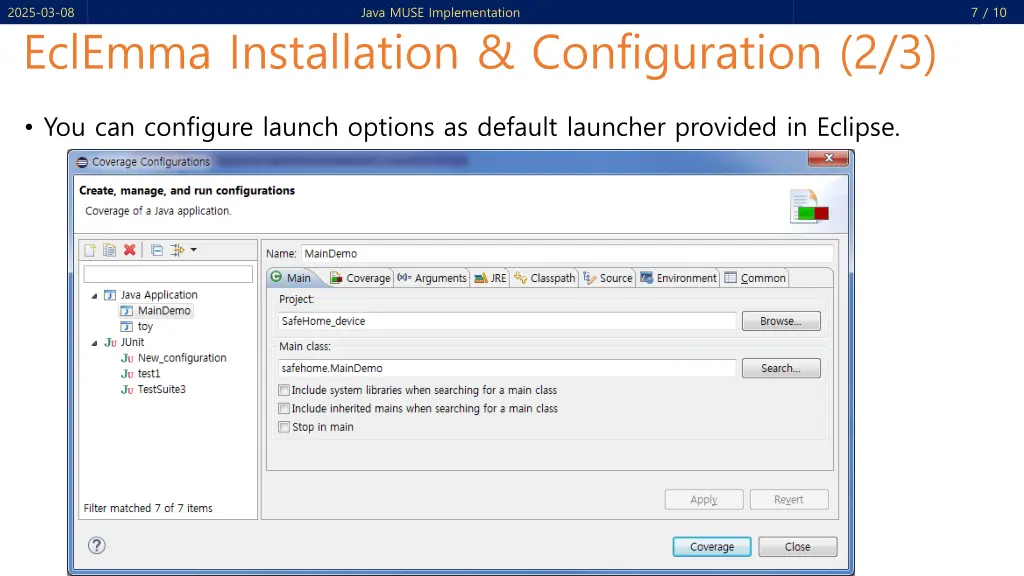
Task: Click the Close button at bottom
Action: pos(797,547)
